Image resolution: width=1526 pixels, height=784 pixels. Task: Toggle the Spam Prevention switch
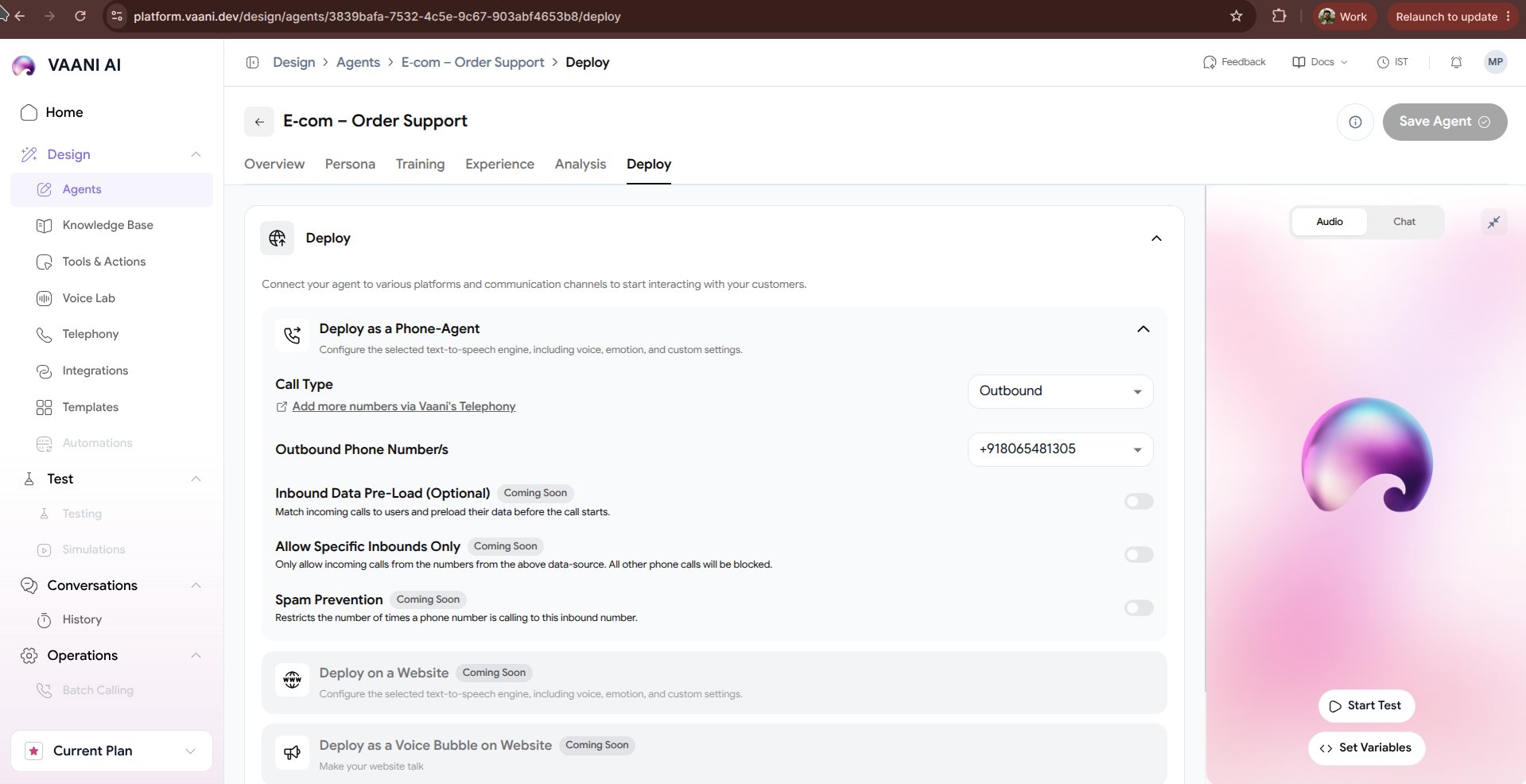pyautogui.click(x=1139, y=607)
